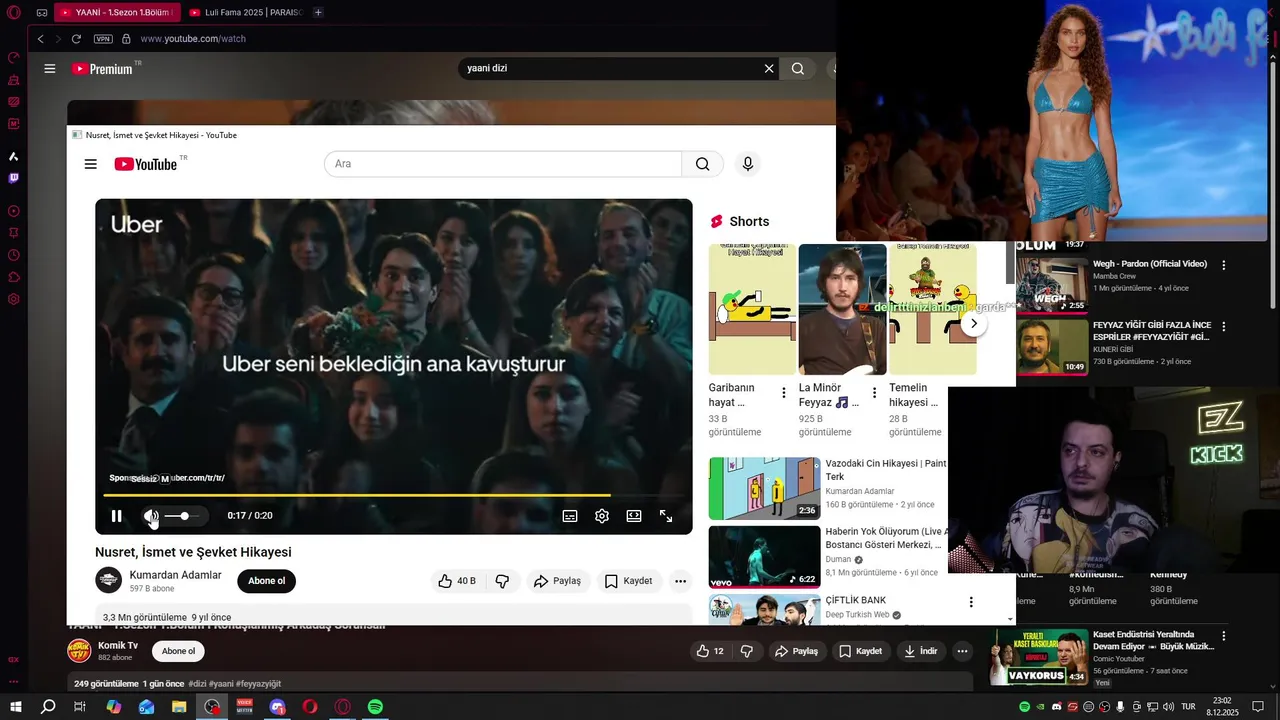Open a new browser tab
Viewport: 1280px width, 720px height.
tap(318, 12)
